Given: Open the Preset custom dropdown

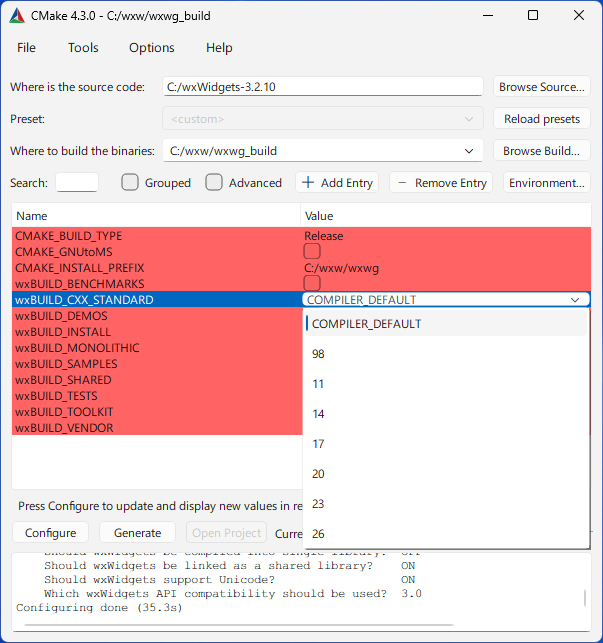Looking at the screenshot, I should [x=323, y=119].
